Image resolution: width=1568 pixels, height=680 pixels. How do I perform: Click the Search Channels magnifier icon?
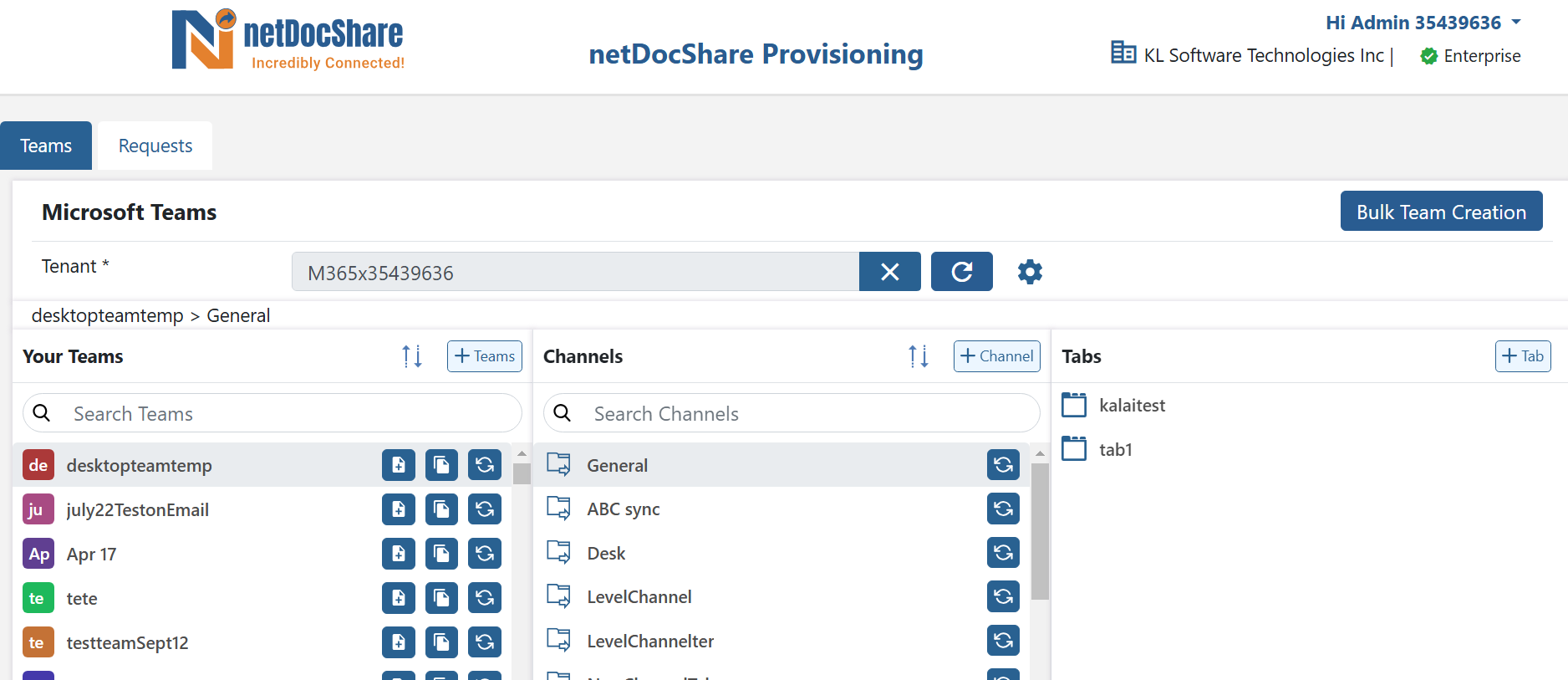point(563,413)
